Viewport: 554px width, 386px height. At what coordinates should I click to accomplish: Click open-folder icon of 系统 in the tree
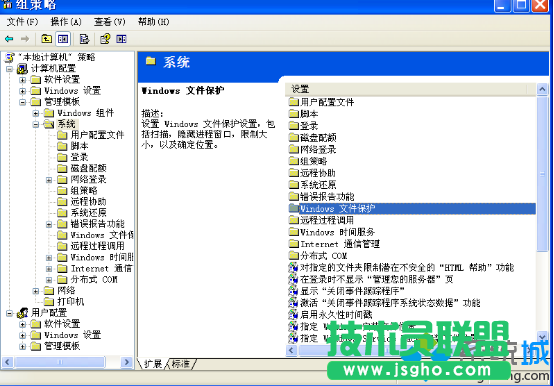pos(49,124)
